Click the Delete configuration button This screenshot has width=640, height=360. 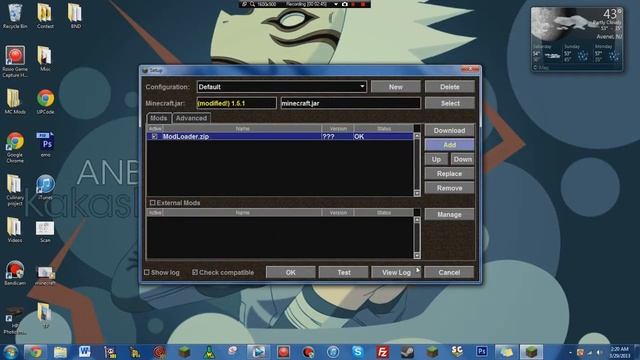(449, 87)
